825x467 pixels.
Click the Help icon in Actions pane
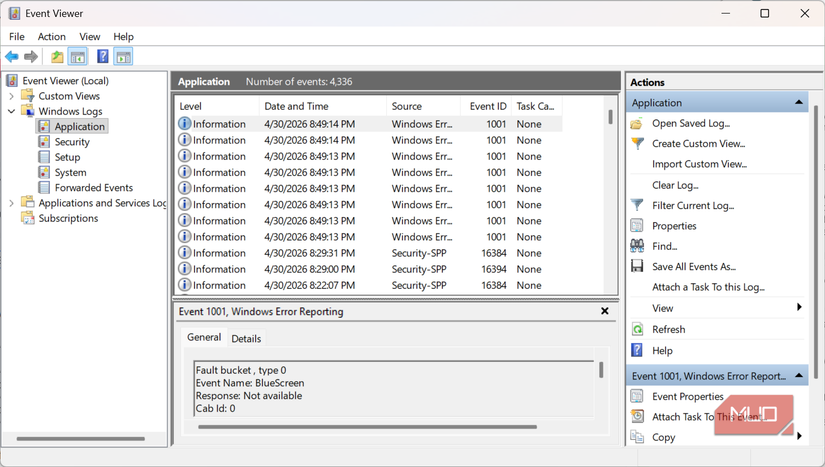[x=637, y=350]
